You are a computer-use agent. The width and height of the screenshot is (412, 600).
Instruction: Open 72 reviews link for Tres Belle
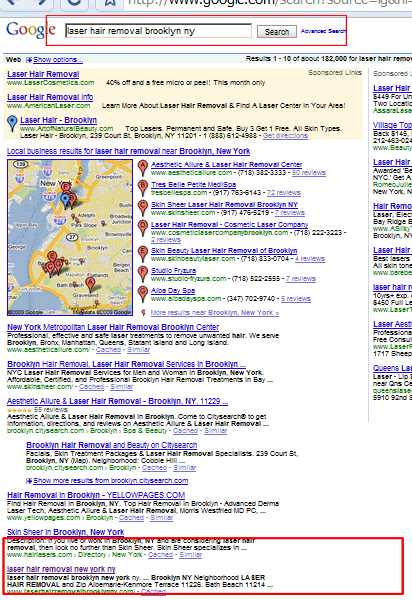[284, 193]
